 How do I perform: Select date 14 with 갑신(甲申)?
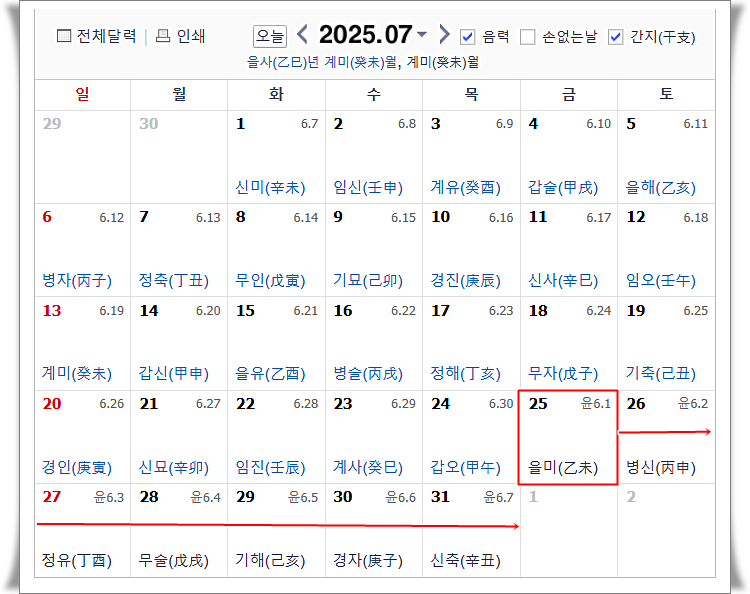pyautogui.click(x=179, y=343)
